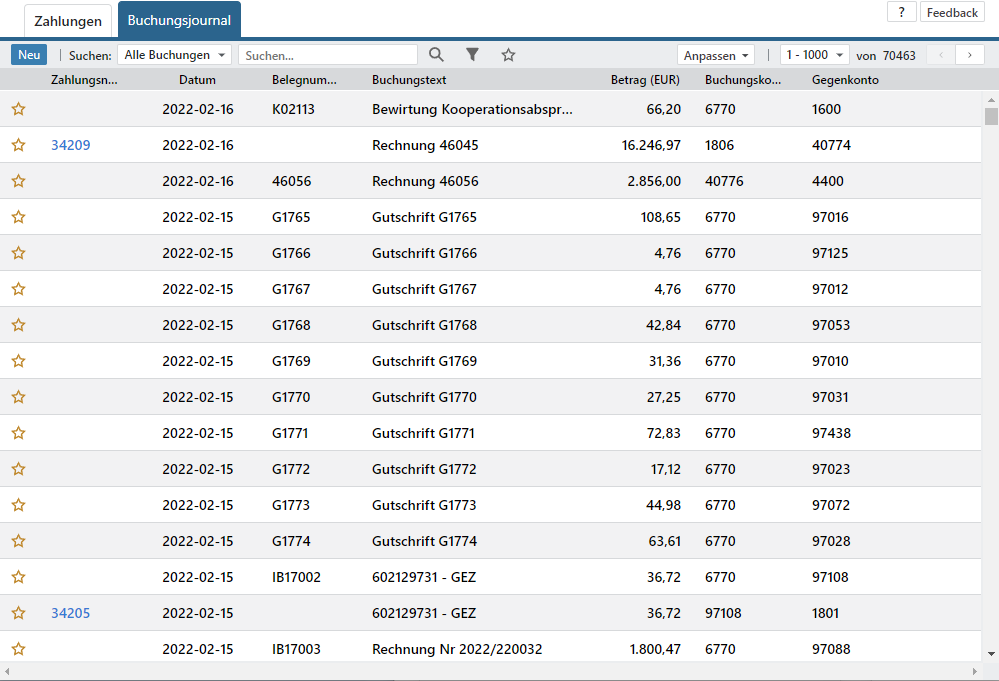Screen dimensions: 999x681
Task: Click the favorites star in the toolbar
Action: coord(508,55)
